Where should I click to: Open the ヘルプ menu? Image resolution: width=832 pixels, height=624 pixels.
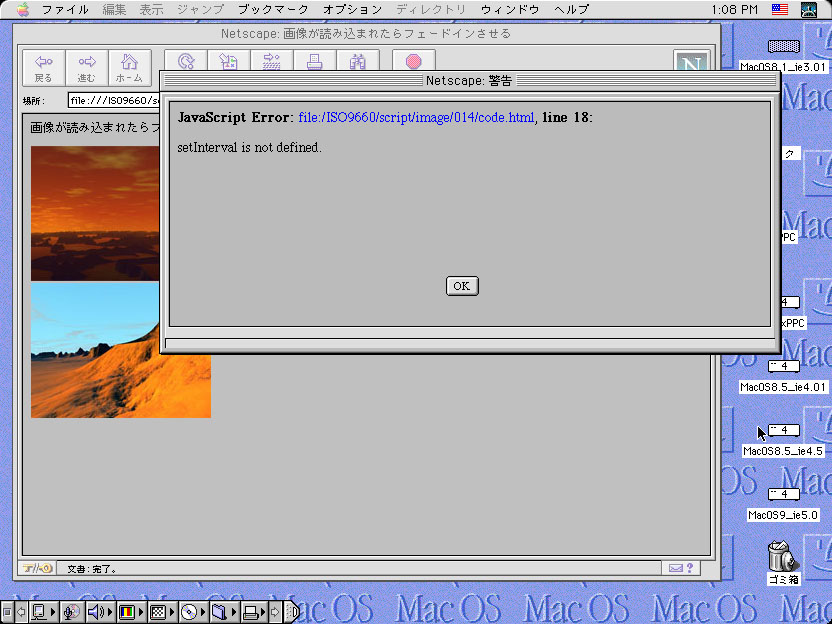[571, 10]
